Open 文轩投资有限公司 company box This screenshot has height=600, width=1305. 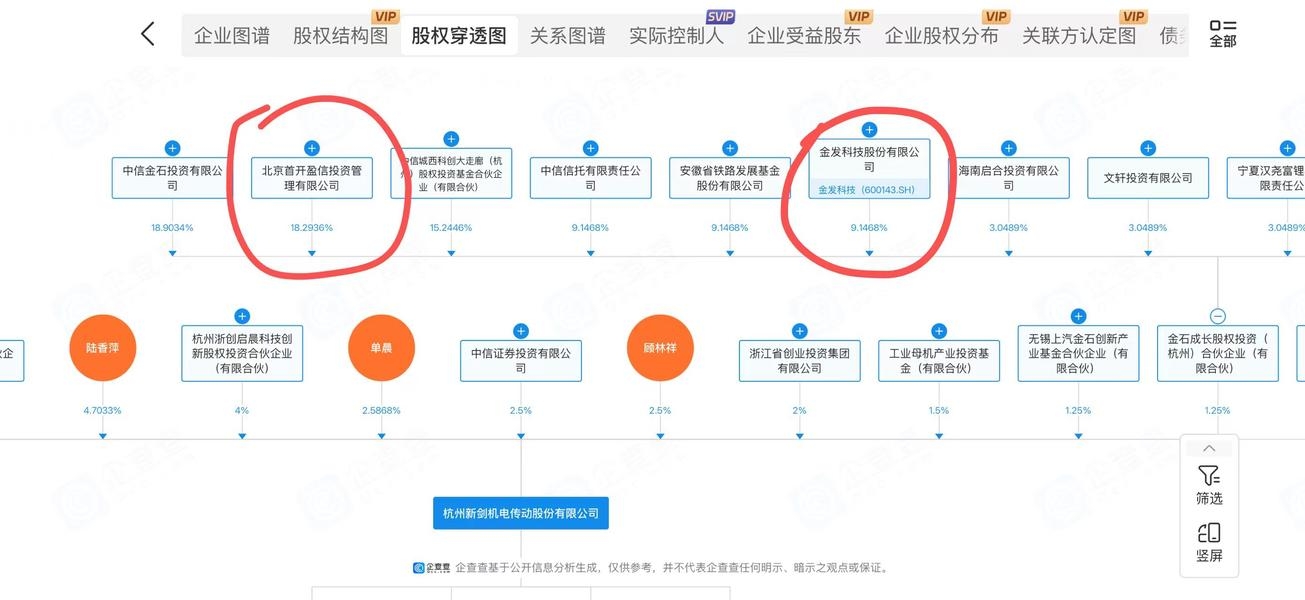pos(1148,178)
